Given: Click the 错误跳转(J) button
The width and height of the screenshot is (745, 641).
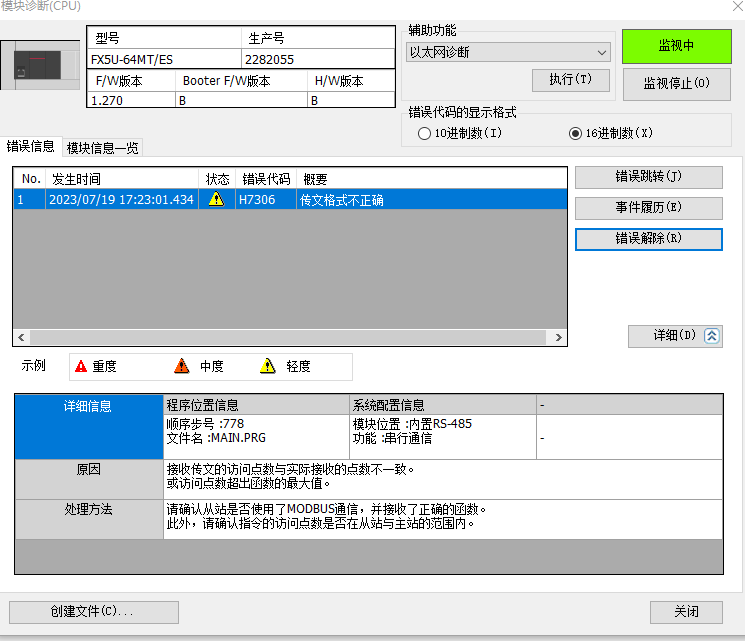Looking at the screenshot, I should pos(648,177).
